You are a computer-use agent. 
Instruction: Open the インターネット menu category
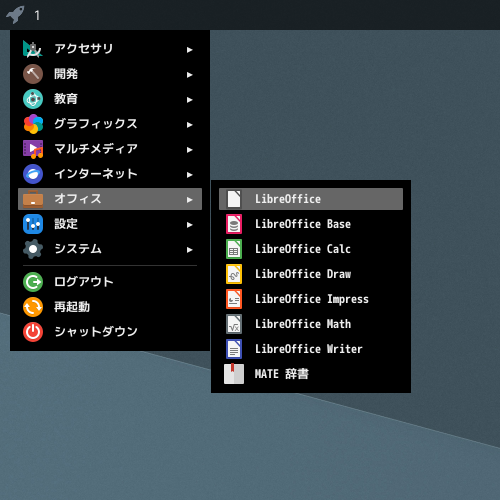(110, 174)
